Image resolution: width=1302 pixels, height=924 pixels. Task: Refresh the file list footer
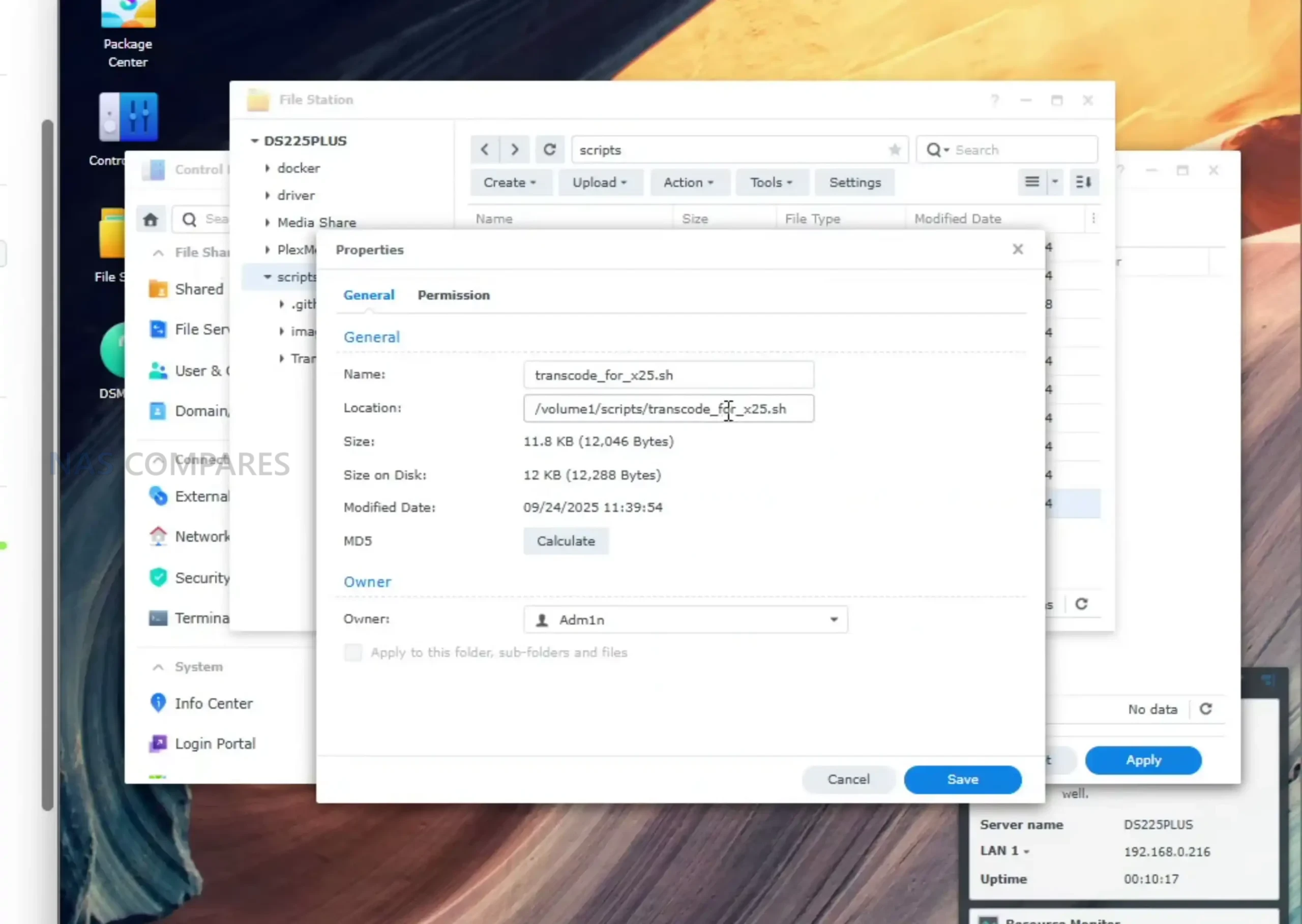[x=1081, y=604]
